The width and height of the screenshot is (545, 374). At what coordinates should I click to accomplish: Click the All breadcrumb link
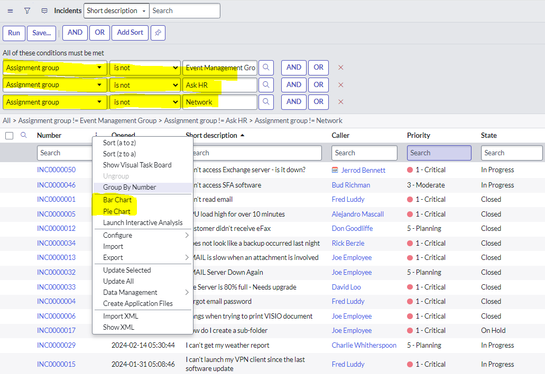pos(6,121)
